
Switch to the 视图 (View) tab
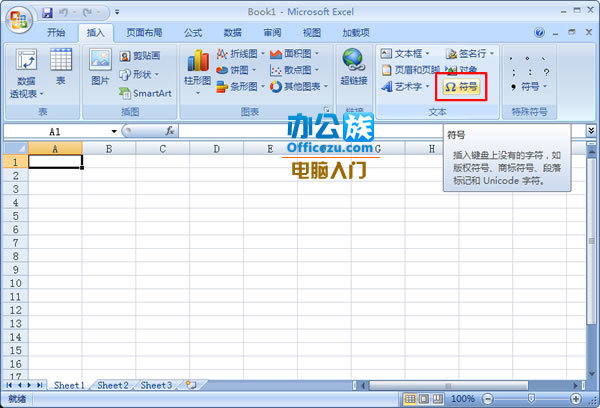tap(312, 33)
